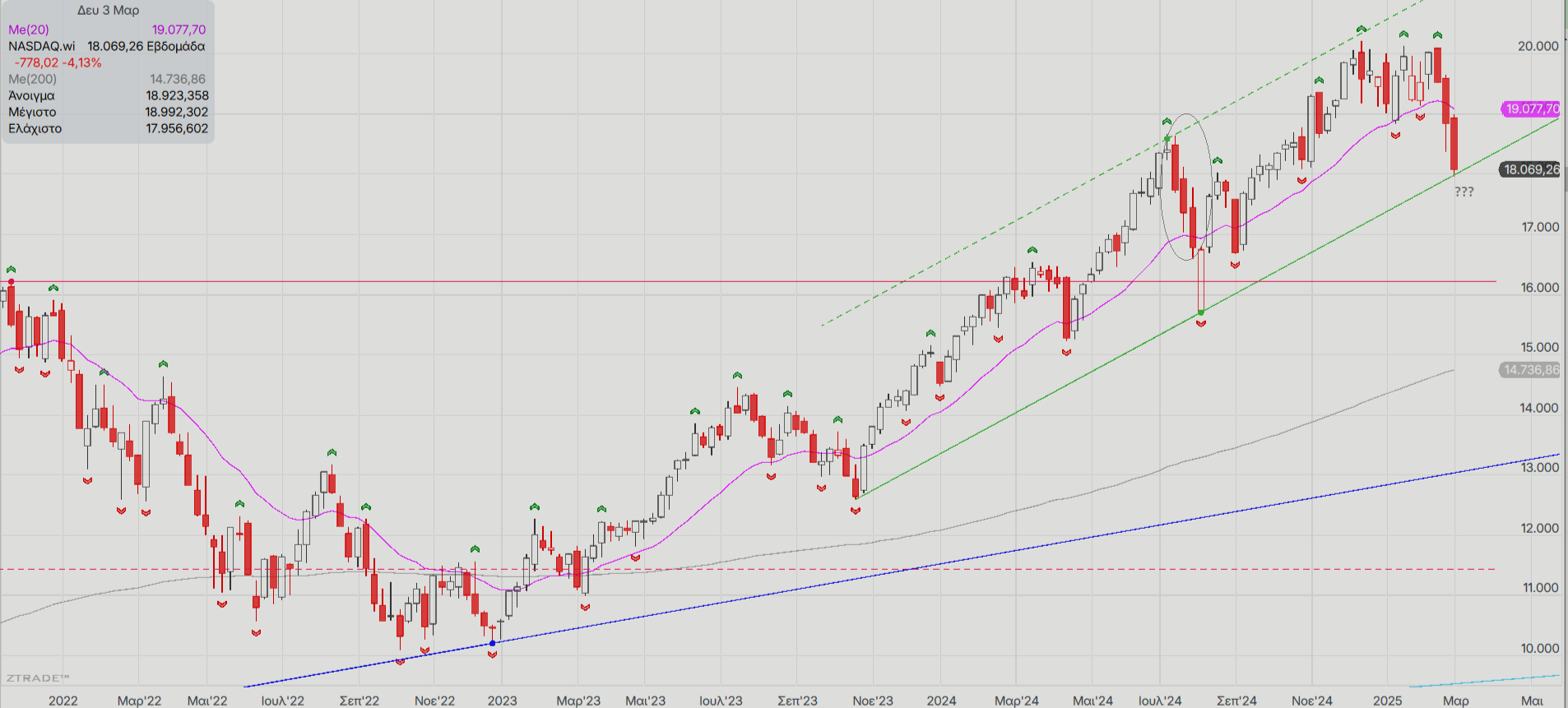Image resolution: width=1568 pixels, height=708 pixels.
Task: Click the Νοε'24 time axis label
Action: [x=1311, y=701]
